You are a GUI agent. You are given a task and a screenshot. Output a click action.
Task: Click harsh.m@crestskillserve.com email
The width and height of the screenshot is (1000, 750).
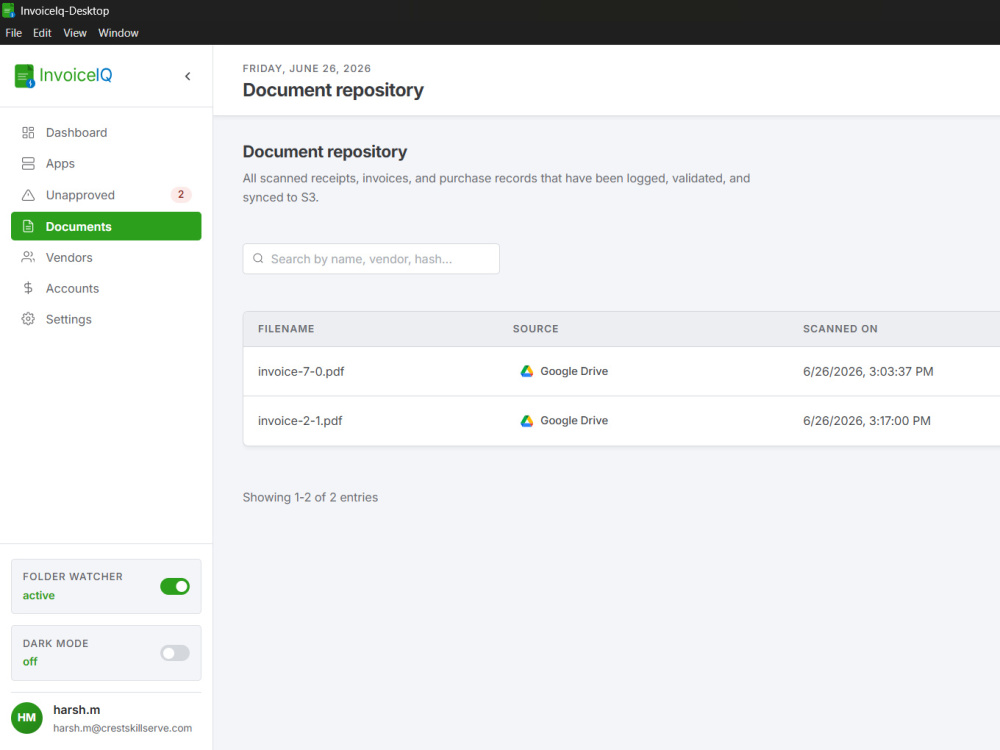pyautogui.click(x=122, y=728)
